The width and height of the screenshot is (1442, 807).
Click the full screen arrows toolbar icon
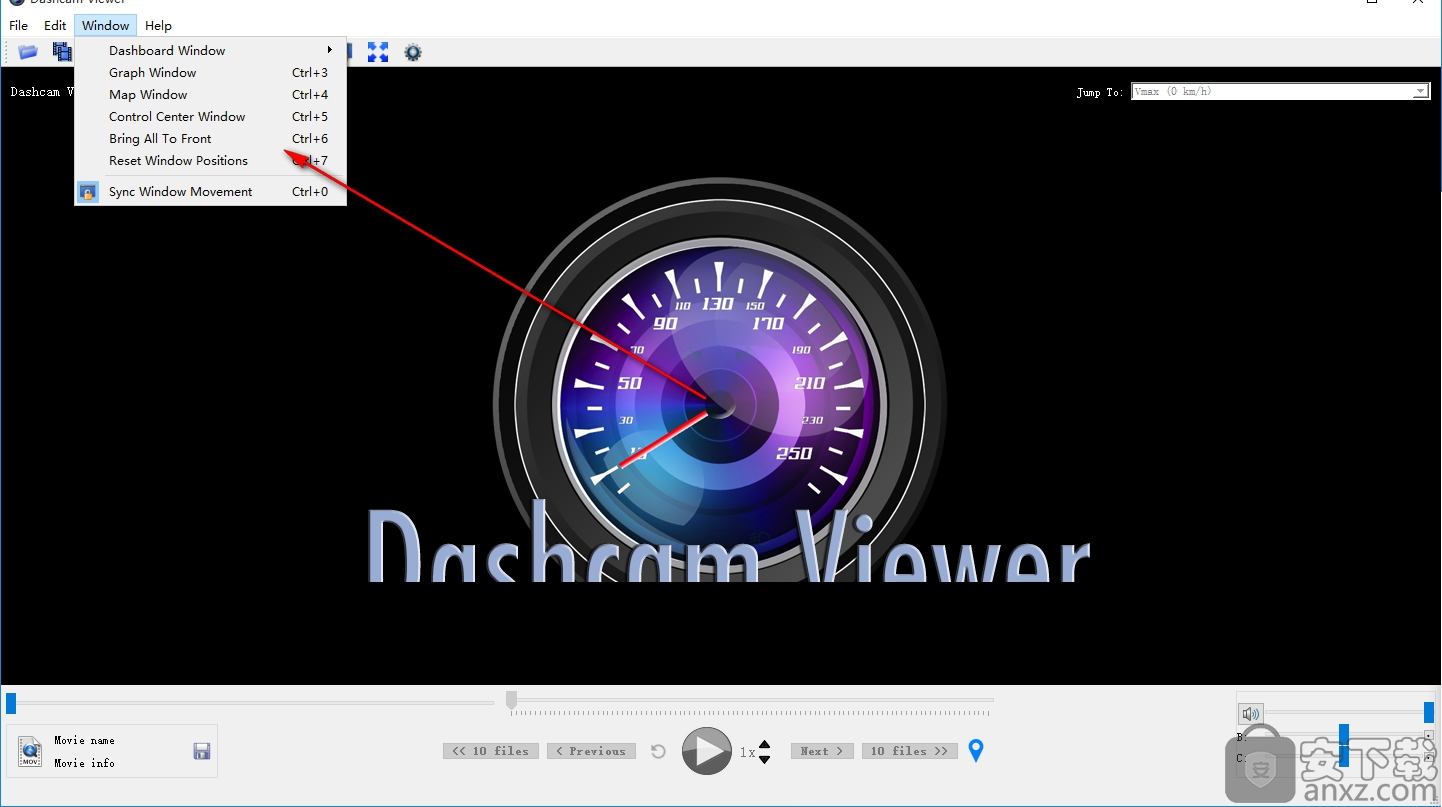(x=378, y=52)
